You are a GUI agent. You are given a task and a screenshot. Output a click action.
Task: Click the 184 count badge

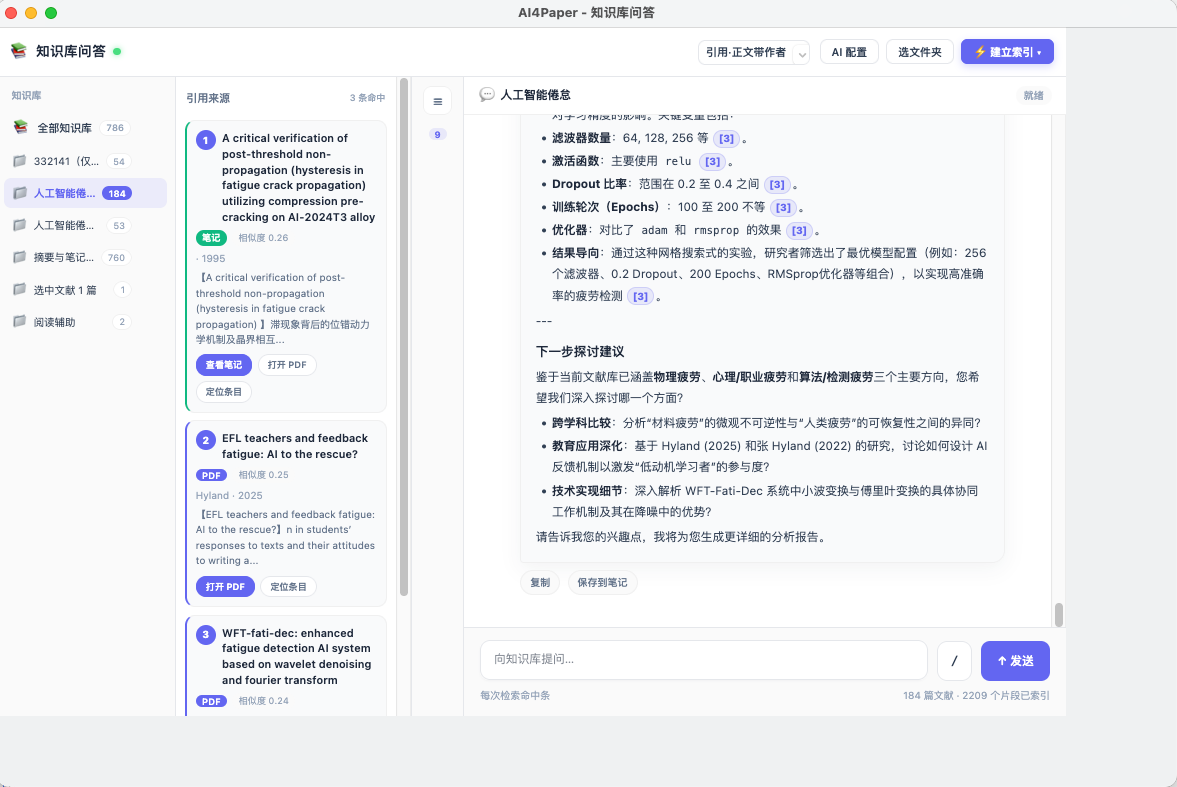click(x=117, y=193)
